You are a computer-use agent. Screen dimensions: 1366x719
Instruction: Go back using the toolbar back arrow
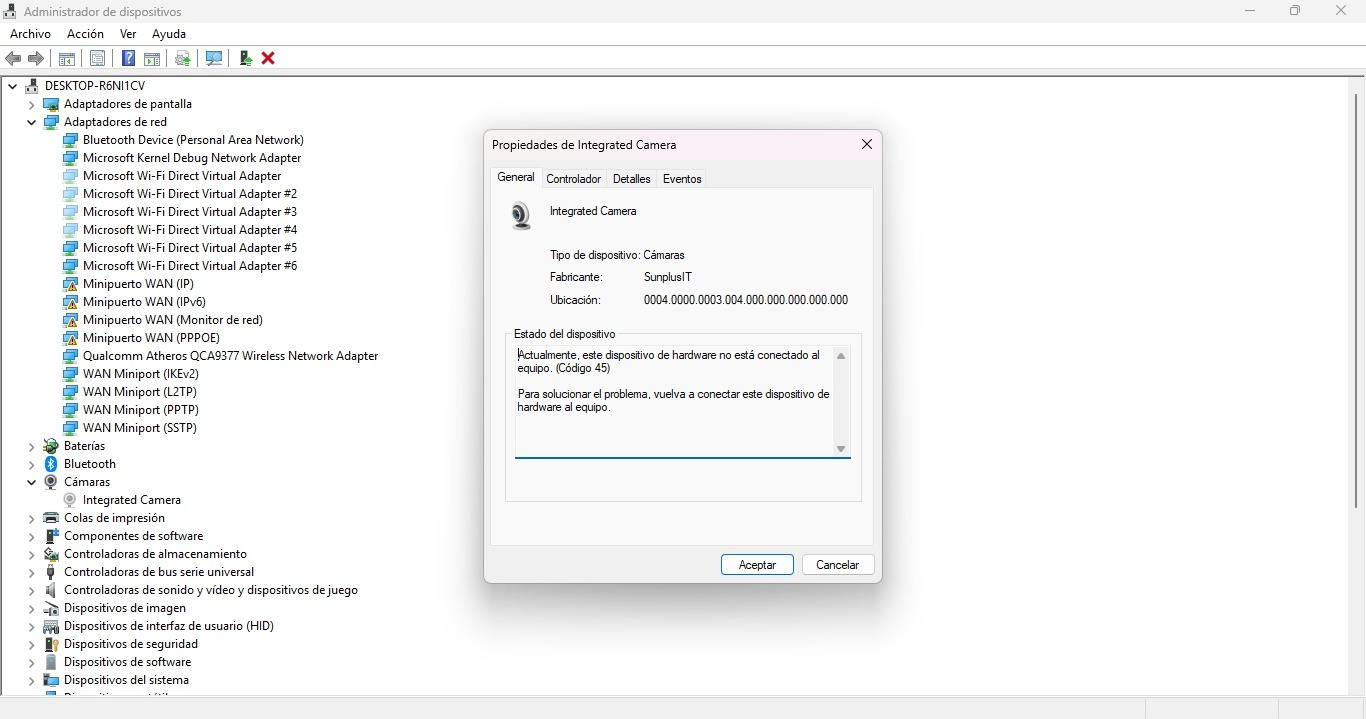[x=13, y=58]
